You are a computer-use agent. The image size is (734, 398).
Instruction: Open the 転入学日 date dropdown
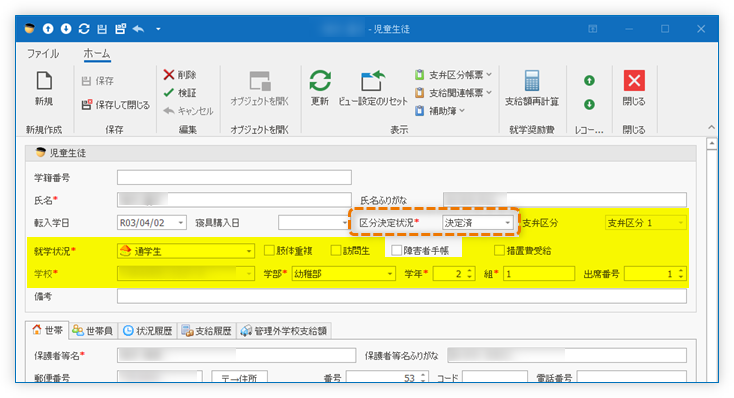click(x=181, y=223)
